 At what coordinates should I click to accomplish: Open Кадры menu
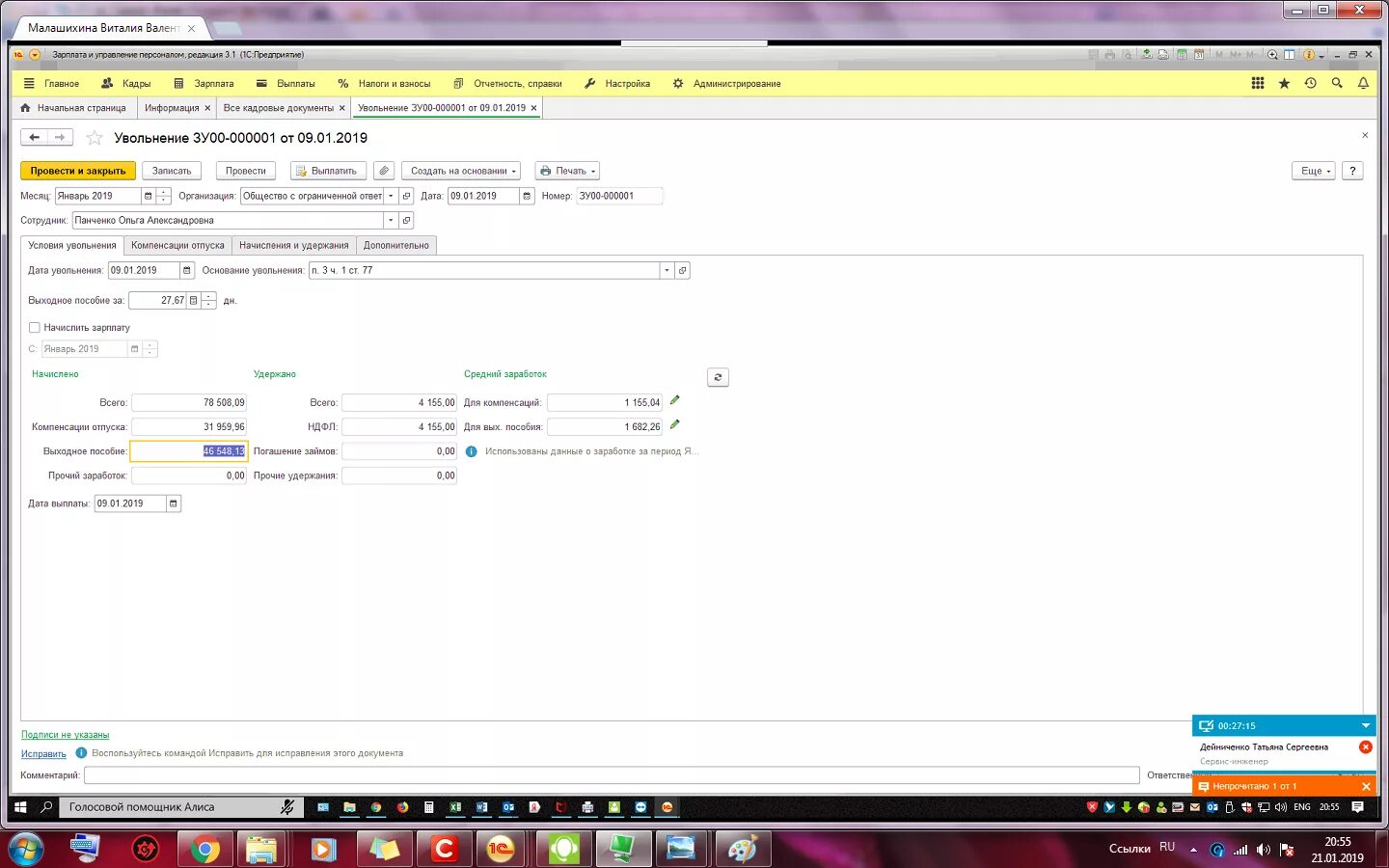click(125, 84)
